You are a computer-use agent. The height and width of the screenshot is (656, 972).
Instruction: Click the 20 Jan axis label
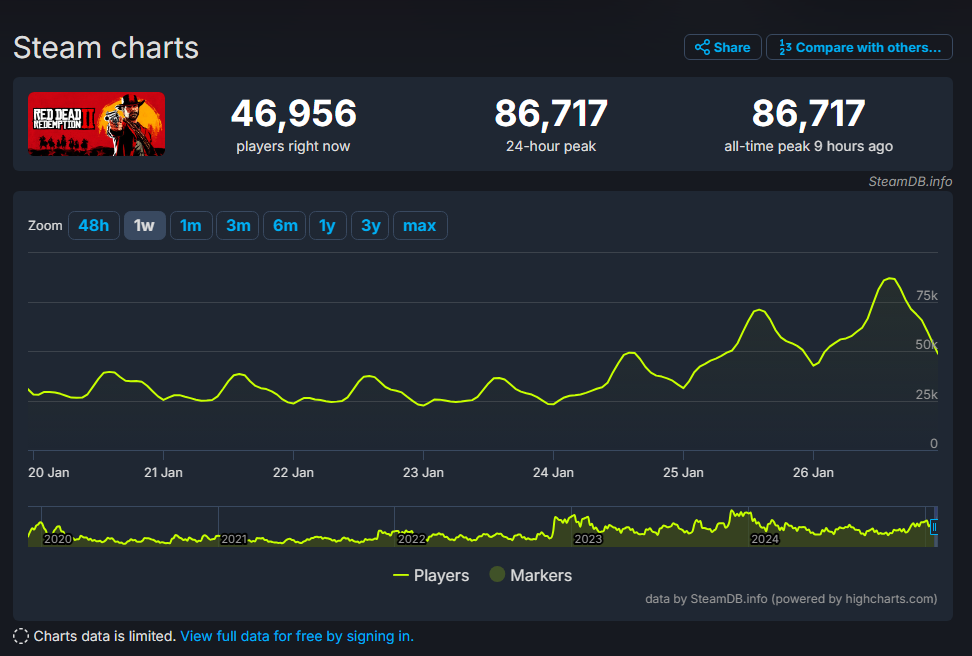[x=49, y=472]
